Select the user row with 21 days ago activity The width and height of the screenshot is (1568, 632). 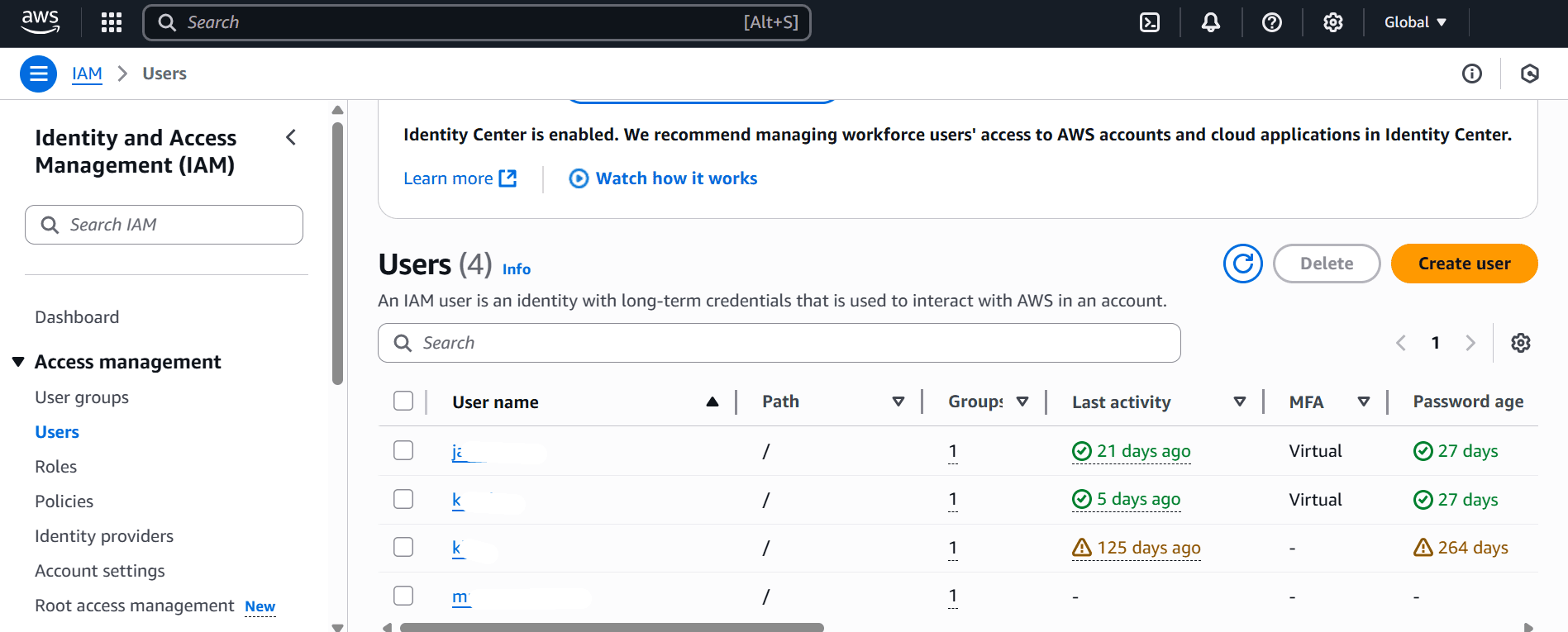click(403, 450)
